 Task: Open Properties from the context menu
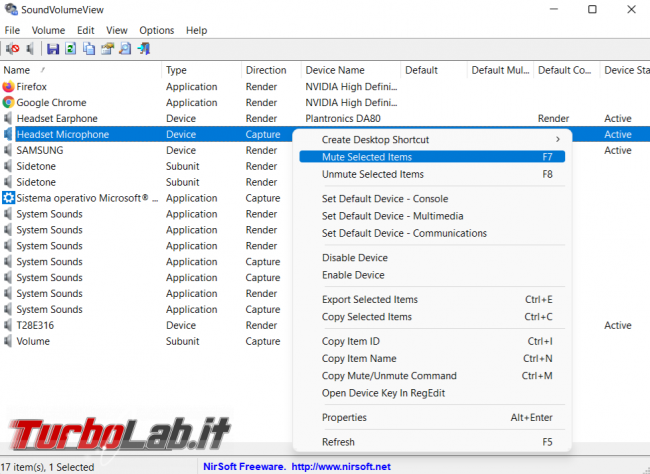(x=432, y=418)
